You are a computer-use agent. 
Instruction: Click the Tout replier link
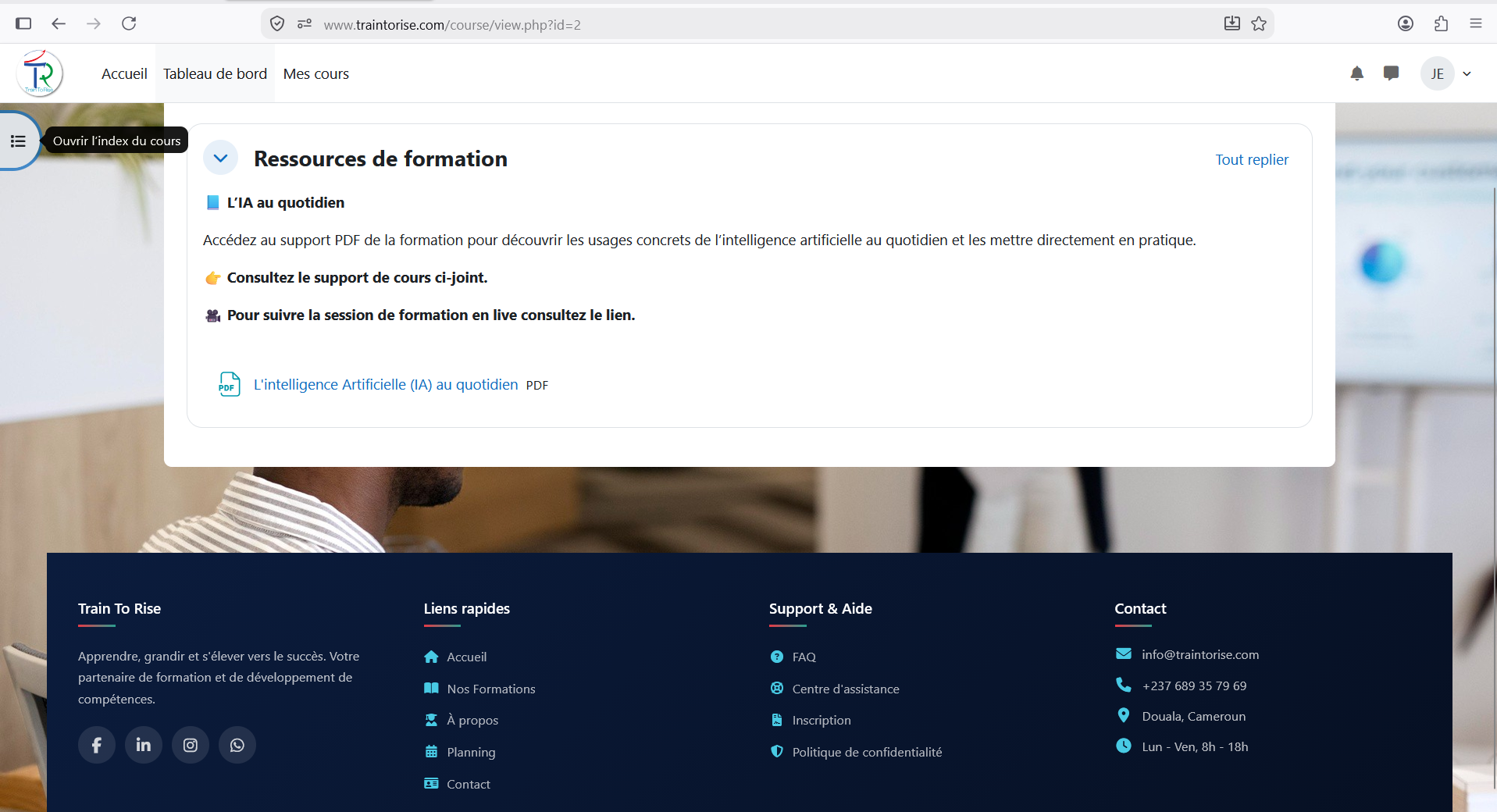point(1252,159)
